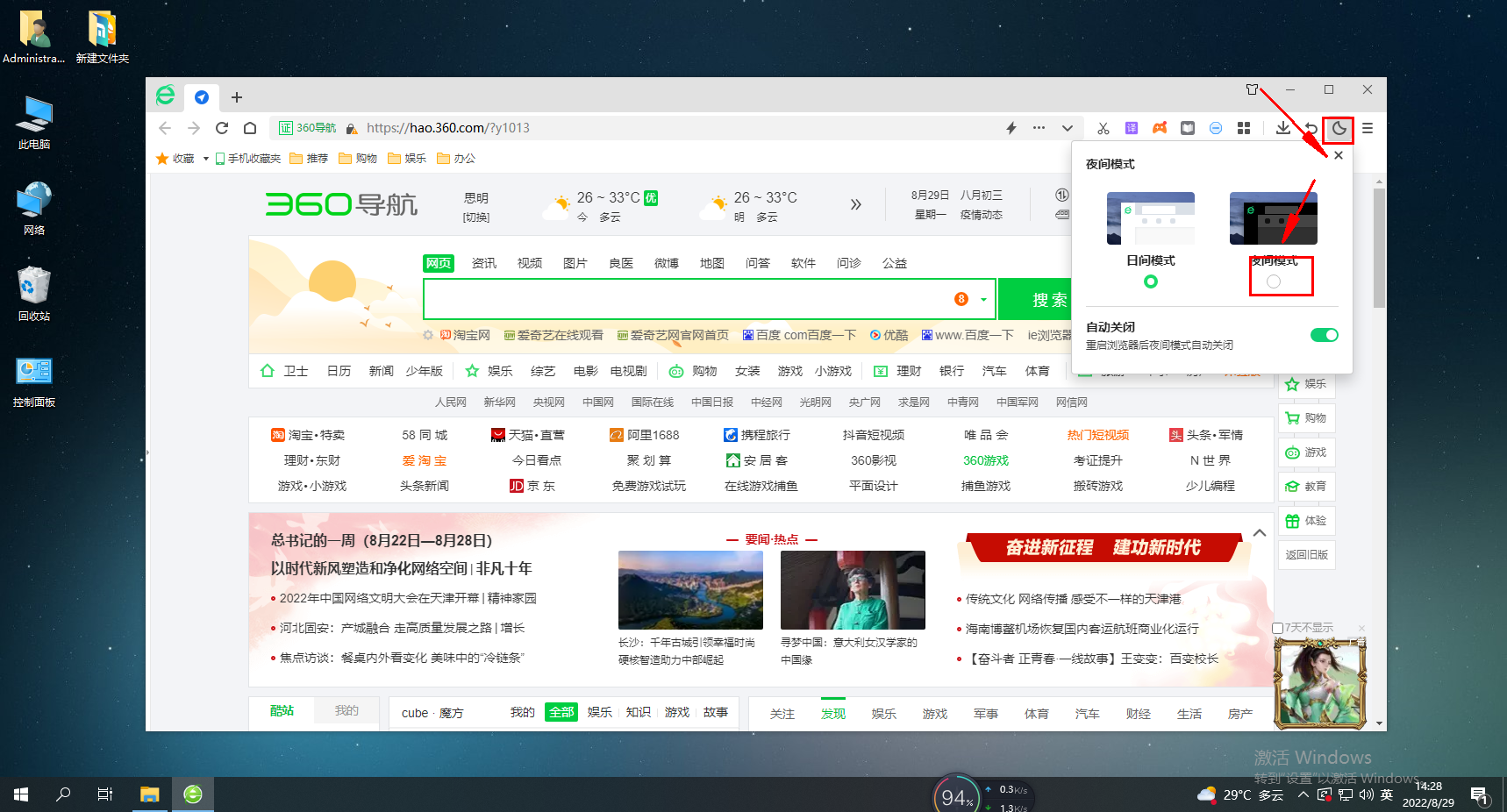1507x812 pixels.
Task: Click Windows Start button
Action: [x=21, y=794]
